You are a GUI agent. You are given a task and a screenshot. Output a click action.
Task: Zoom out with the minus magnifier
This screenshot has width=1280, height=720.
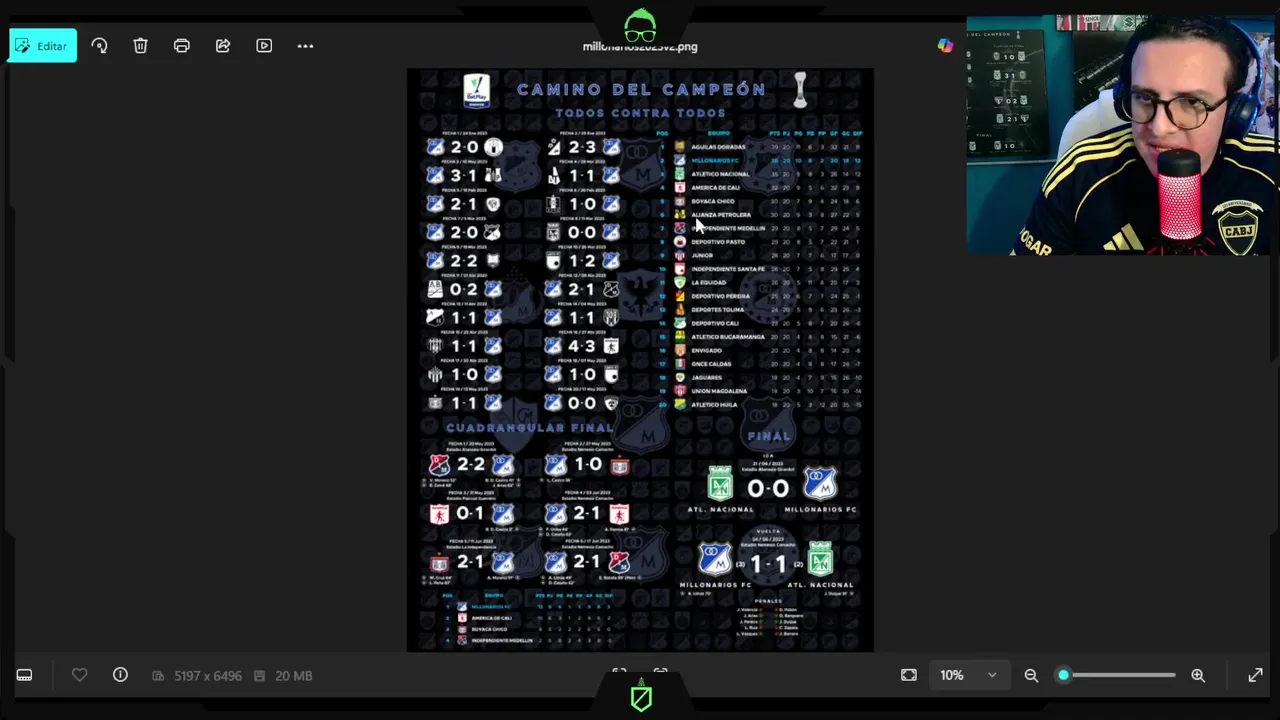click(1031, 676)
